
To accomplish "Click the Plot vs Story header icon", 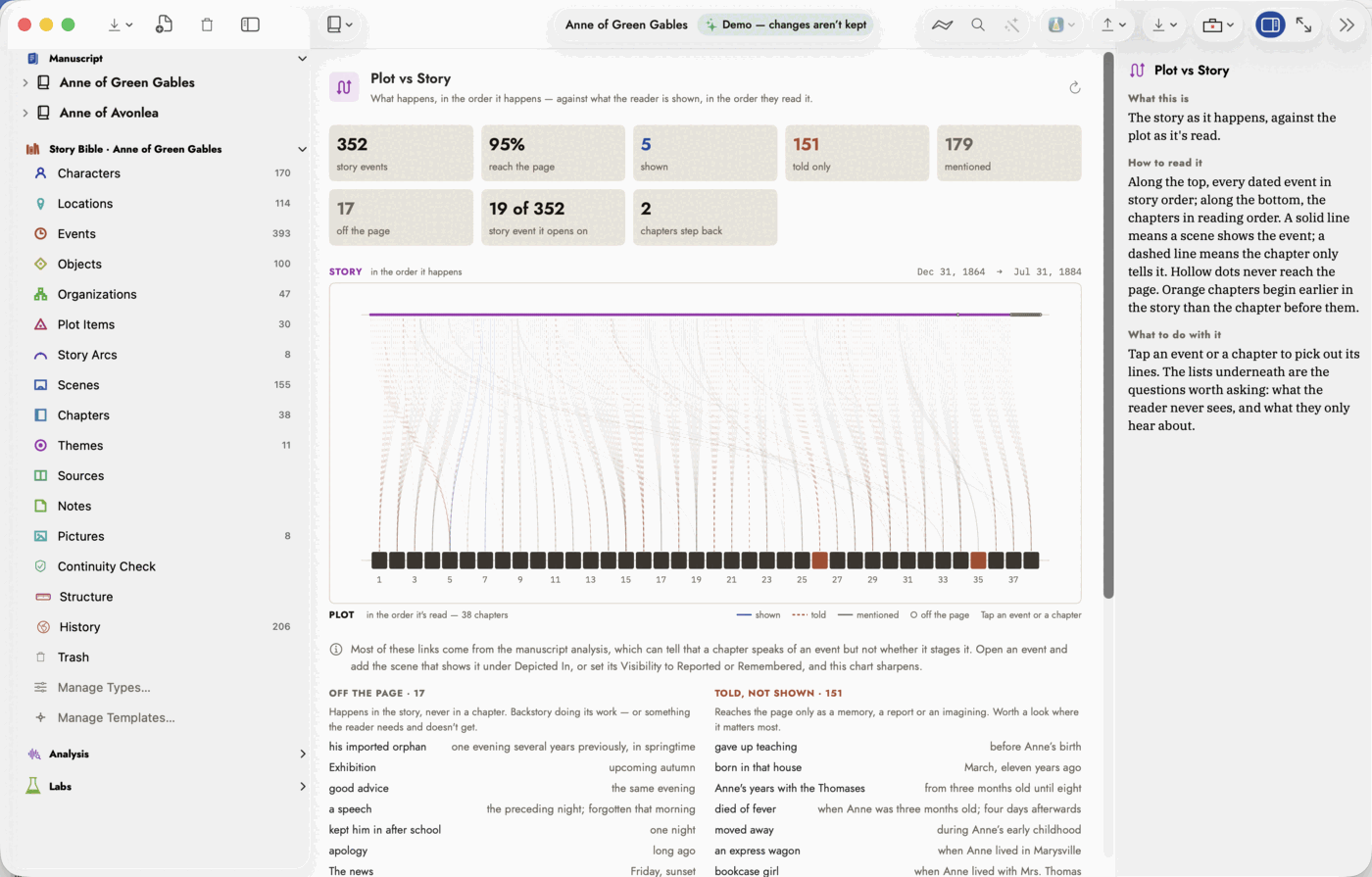I will (344, 87).
